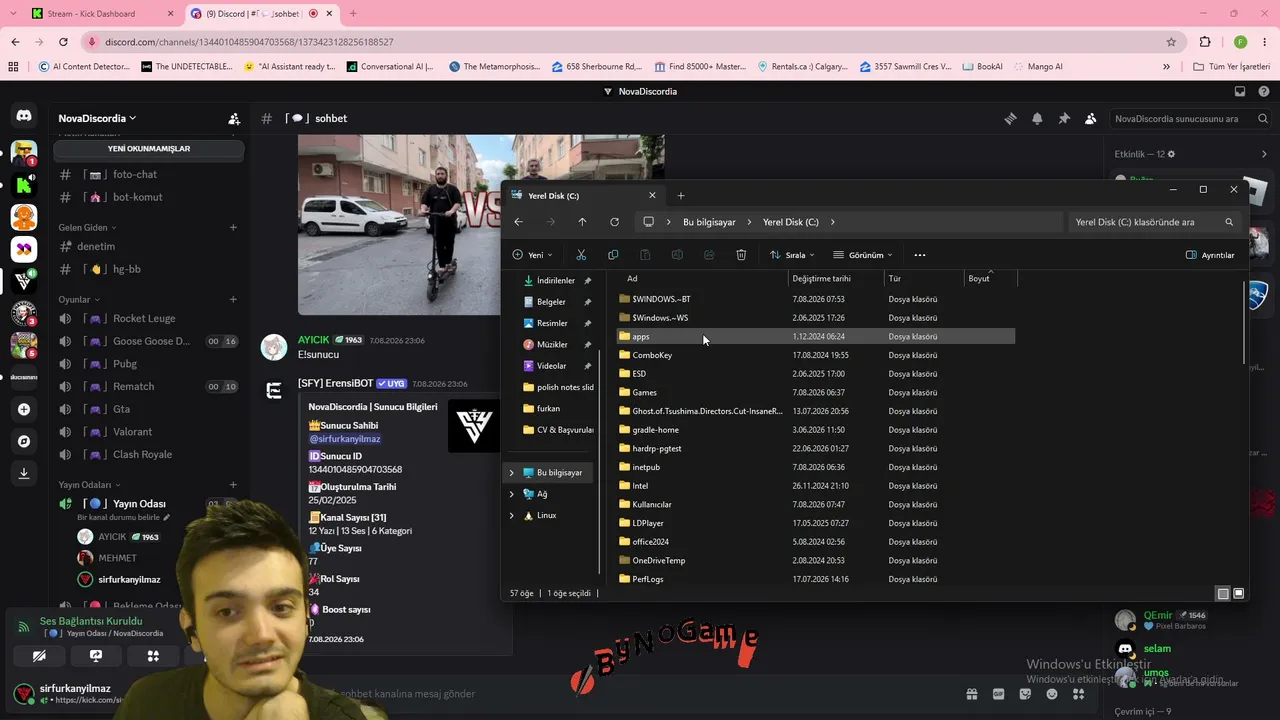Click the Copy icon in File Explorer toolbar
Viewport: 1280px width, 720px height.
pyautogui.click(x=613, y=255)
